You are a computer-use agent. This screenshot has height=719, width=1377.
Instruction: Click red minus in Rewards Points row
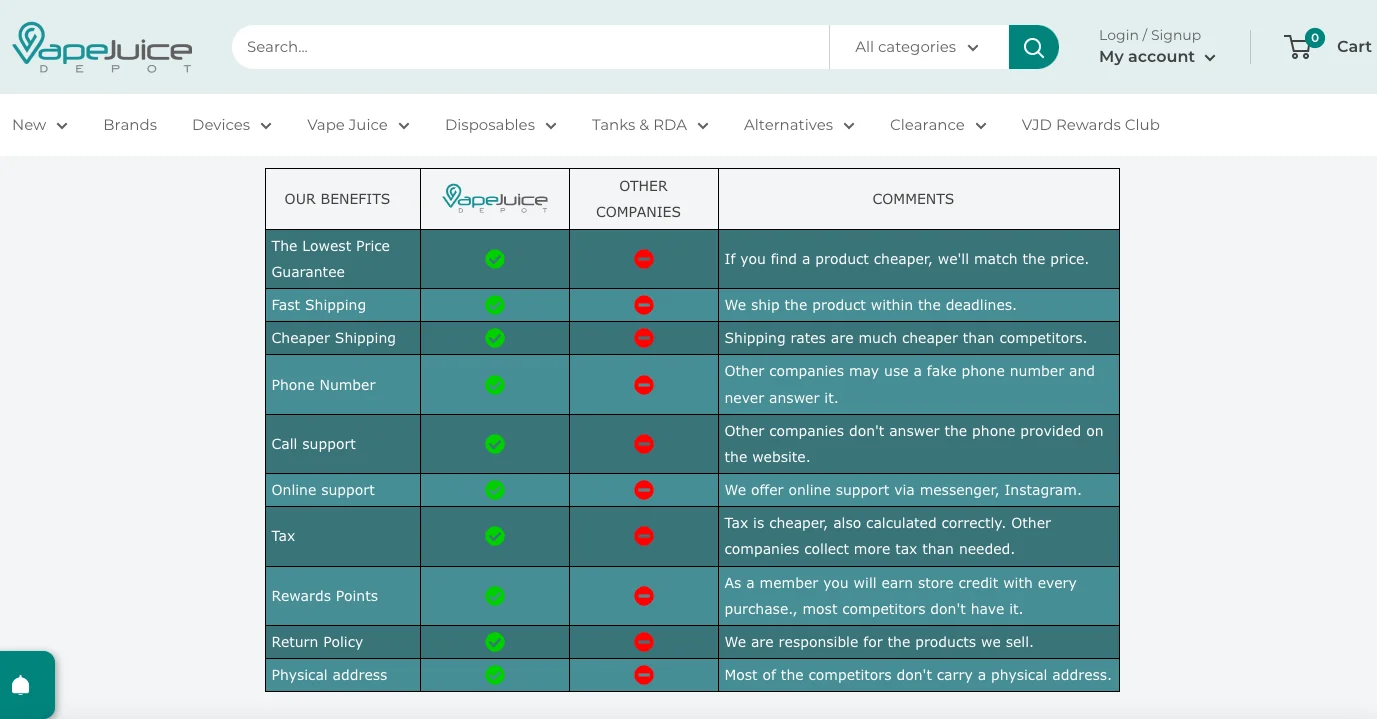(644, 596)
